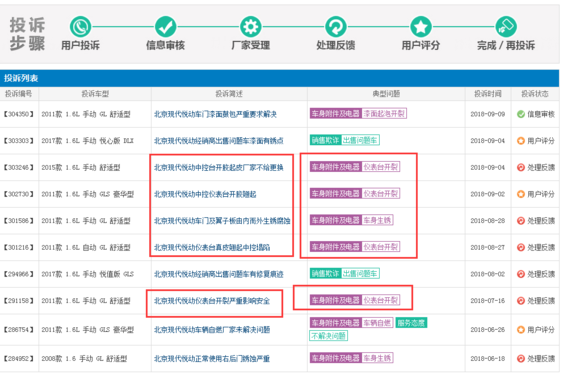Click complaint number 【284952】

pyautogui.click(x=18, y=359)
